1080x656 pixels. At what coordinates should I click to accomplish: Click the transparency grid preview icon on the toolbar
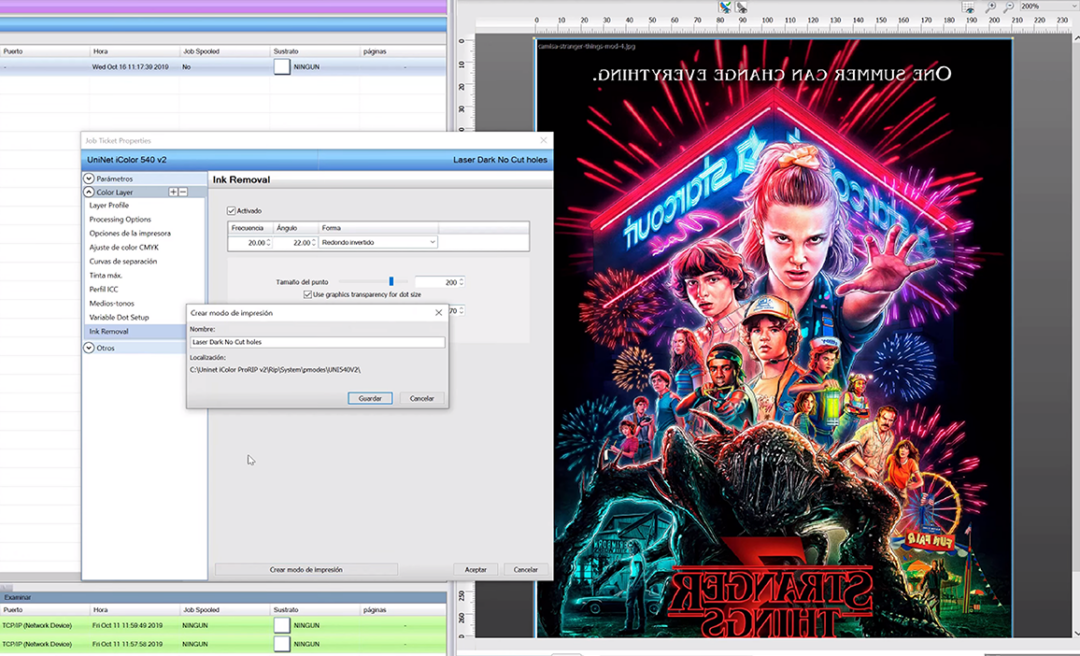[x=966, y=5]
